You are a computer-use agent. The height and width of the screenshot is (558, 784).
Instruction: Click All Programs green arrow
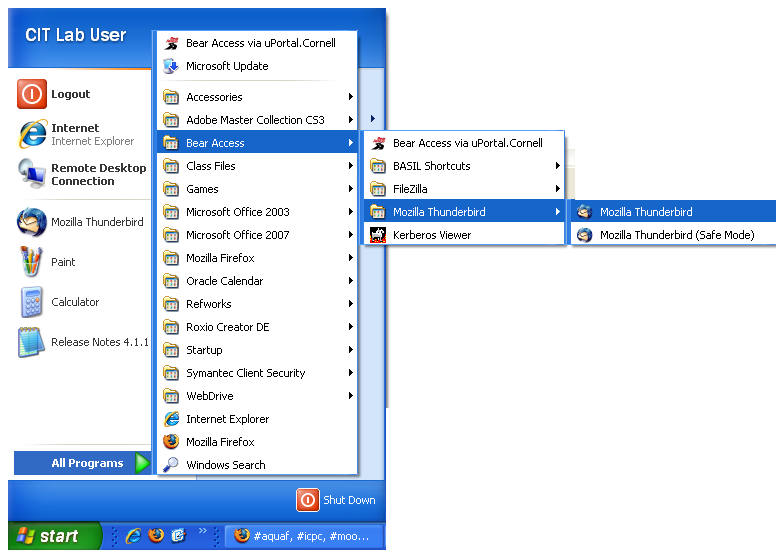coord(143,463)
